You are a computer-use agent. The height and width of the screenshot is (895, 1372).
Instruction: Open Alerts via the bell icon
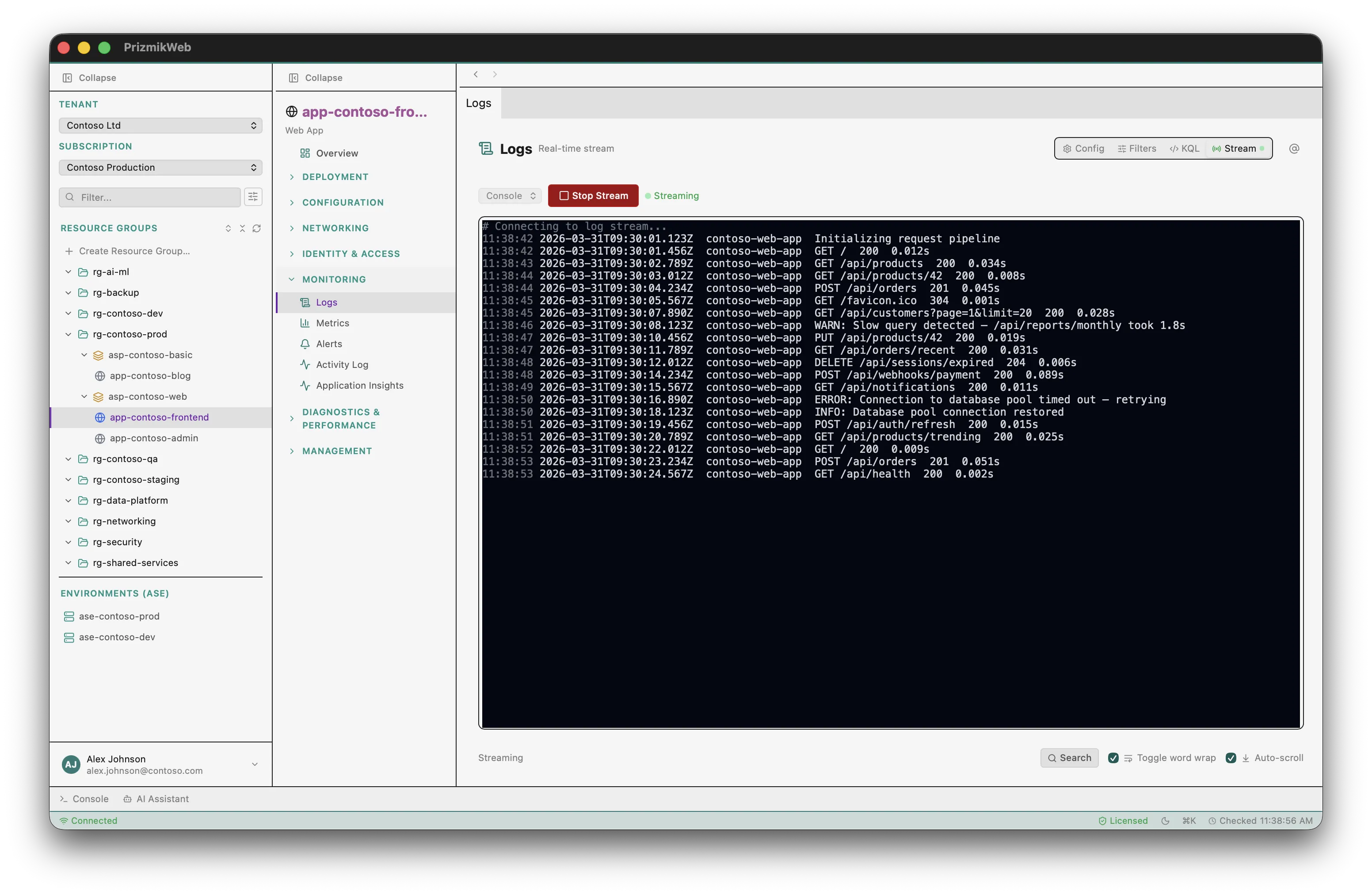[x=305, y=344]
